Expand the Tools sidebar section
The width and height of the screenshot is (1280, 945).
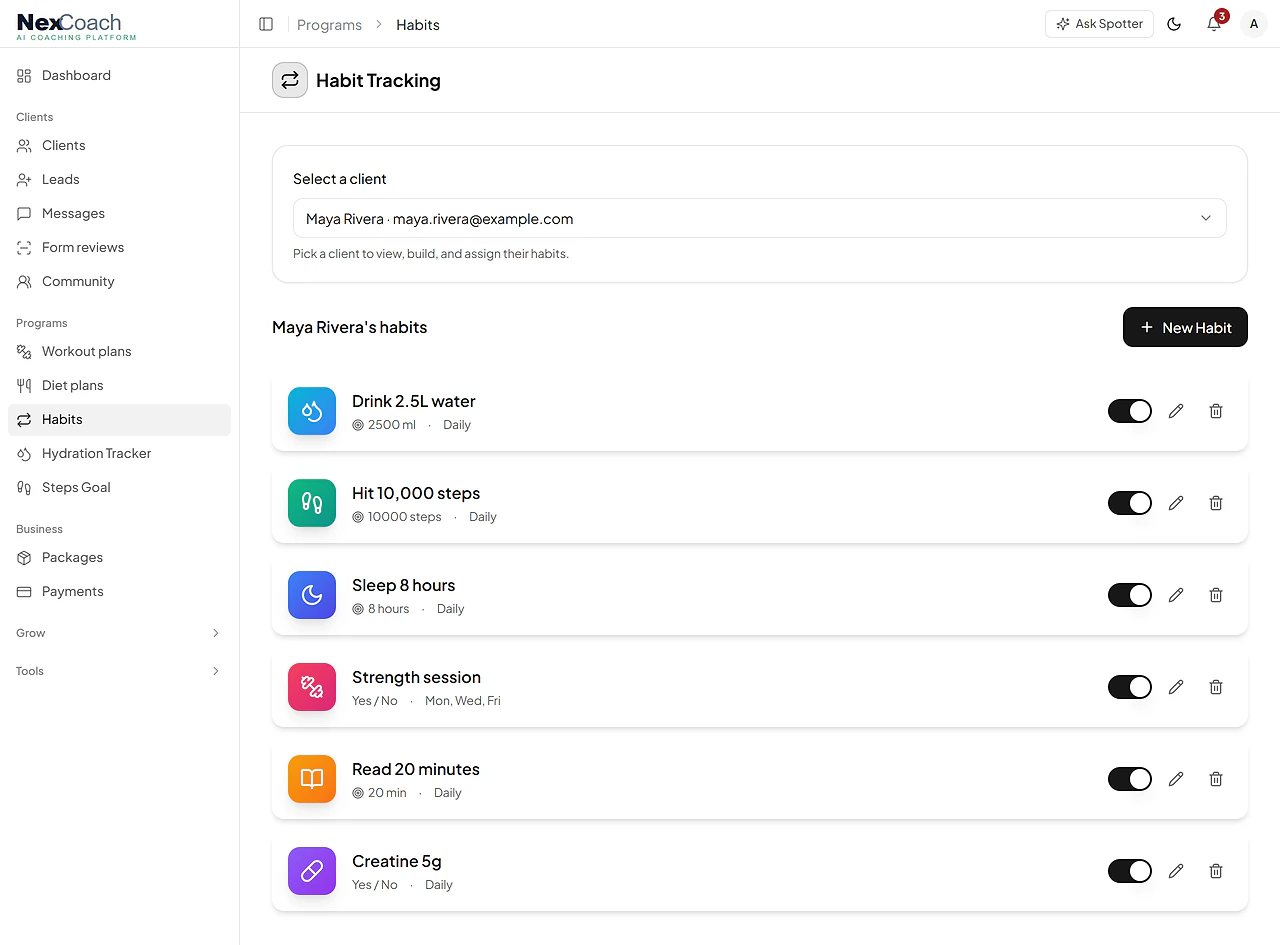[119, 671]
